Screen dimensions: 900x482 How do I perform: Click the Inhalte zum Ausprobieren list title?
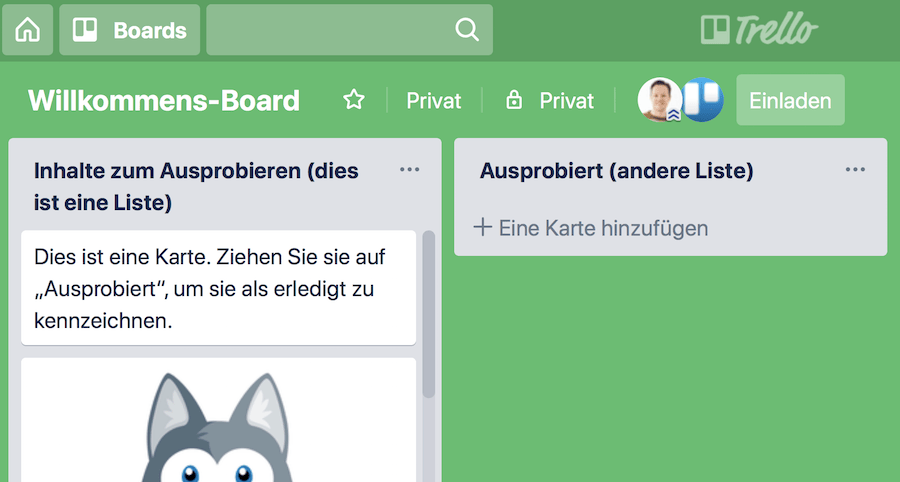196,186
